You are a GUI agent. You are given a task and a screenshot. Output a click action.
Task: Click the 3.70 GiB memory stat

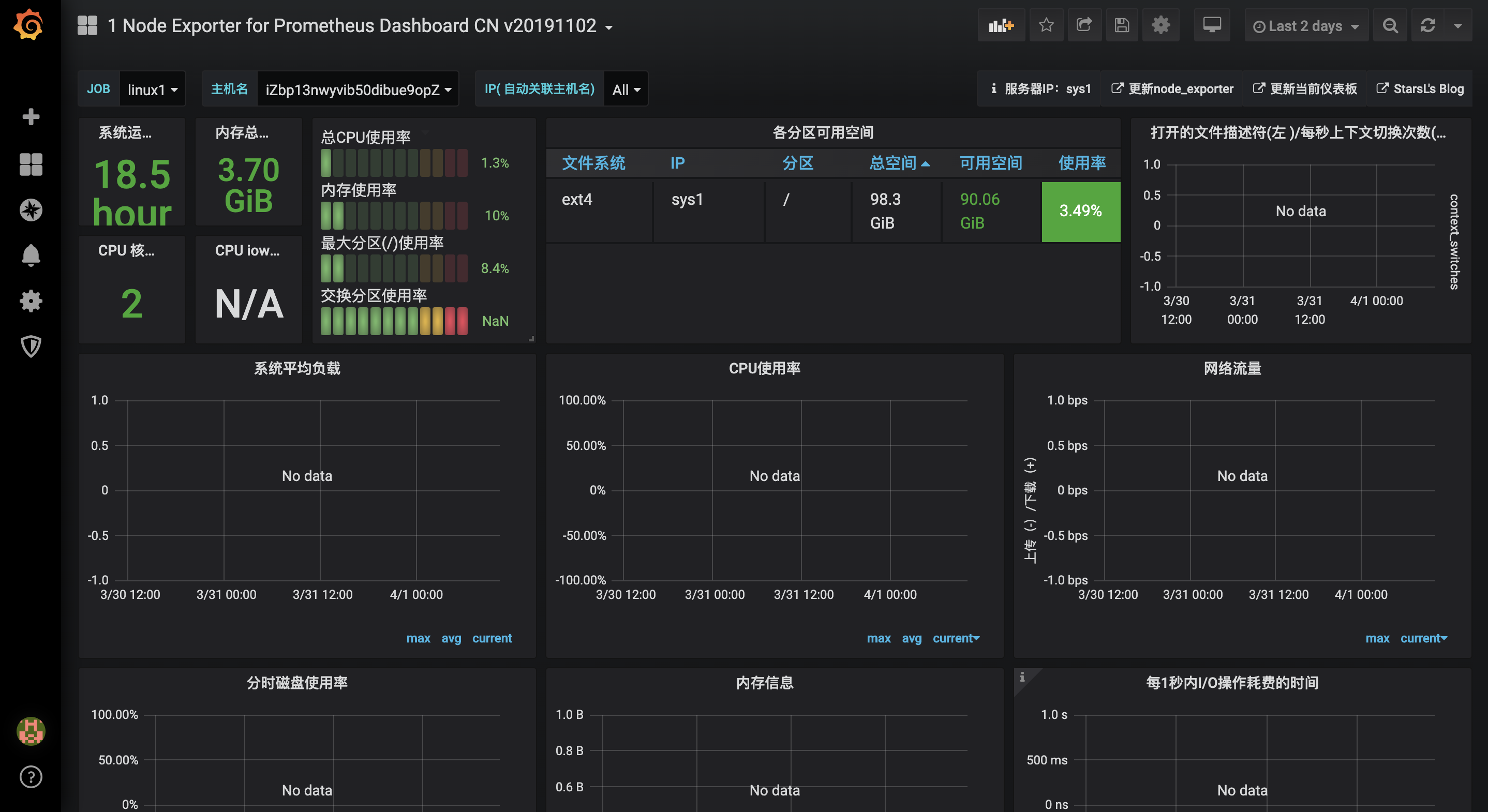249,185
